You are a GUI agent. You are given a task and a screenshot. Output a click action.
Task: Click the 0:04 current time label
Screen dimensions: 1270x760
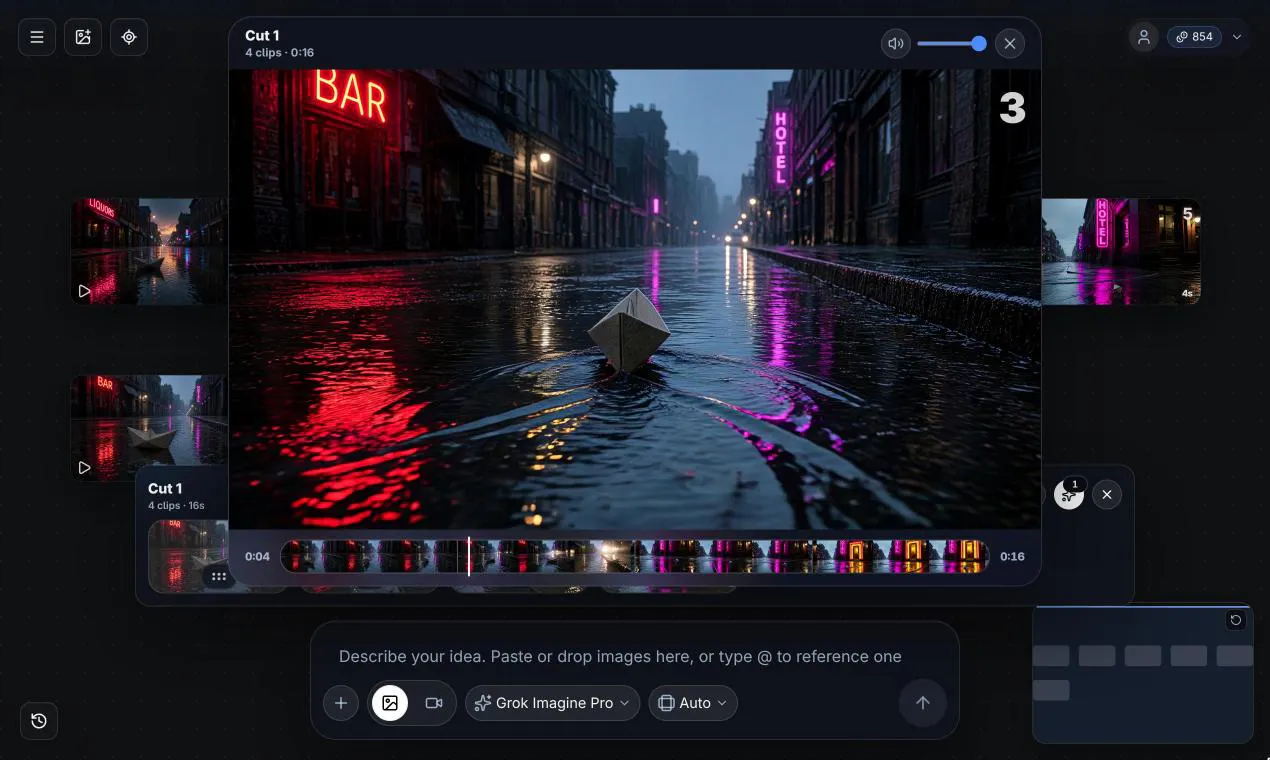(x=257, y=557)
